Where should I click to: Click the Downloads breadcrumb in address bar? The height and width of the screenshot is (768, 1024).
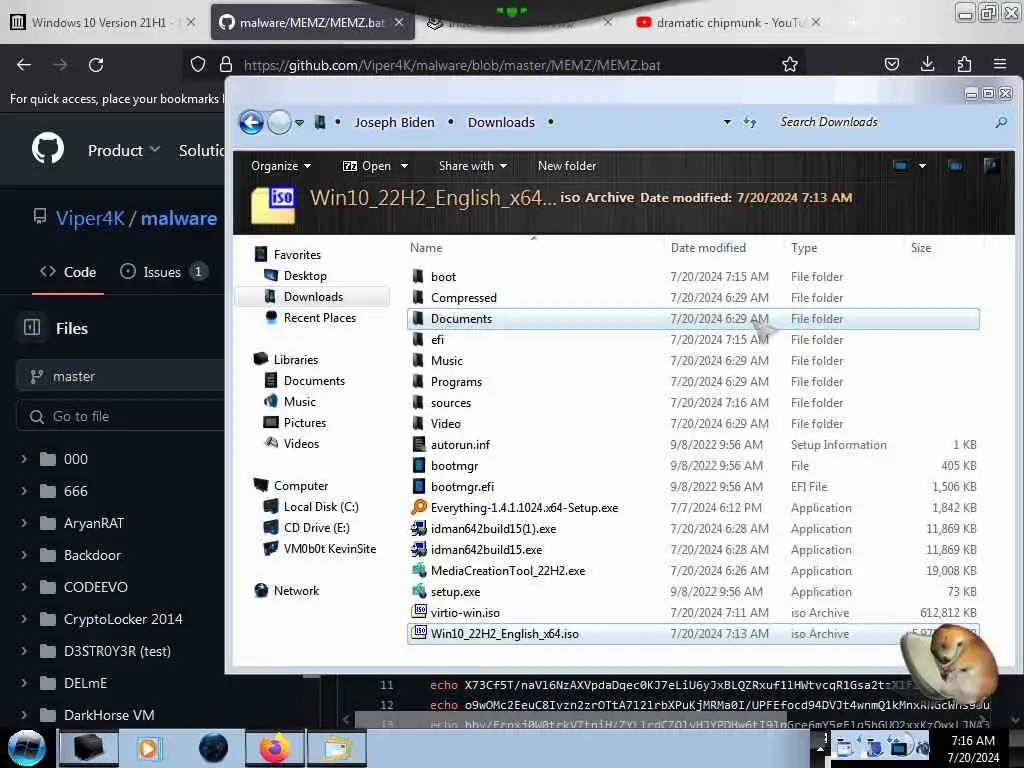click(501, 122)
